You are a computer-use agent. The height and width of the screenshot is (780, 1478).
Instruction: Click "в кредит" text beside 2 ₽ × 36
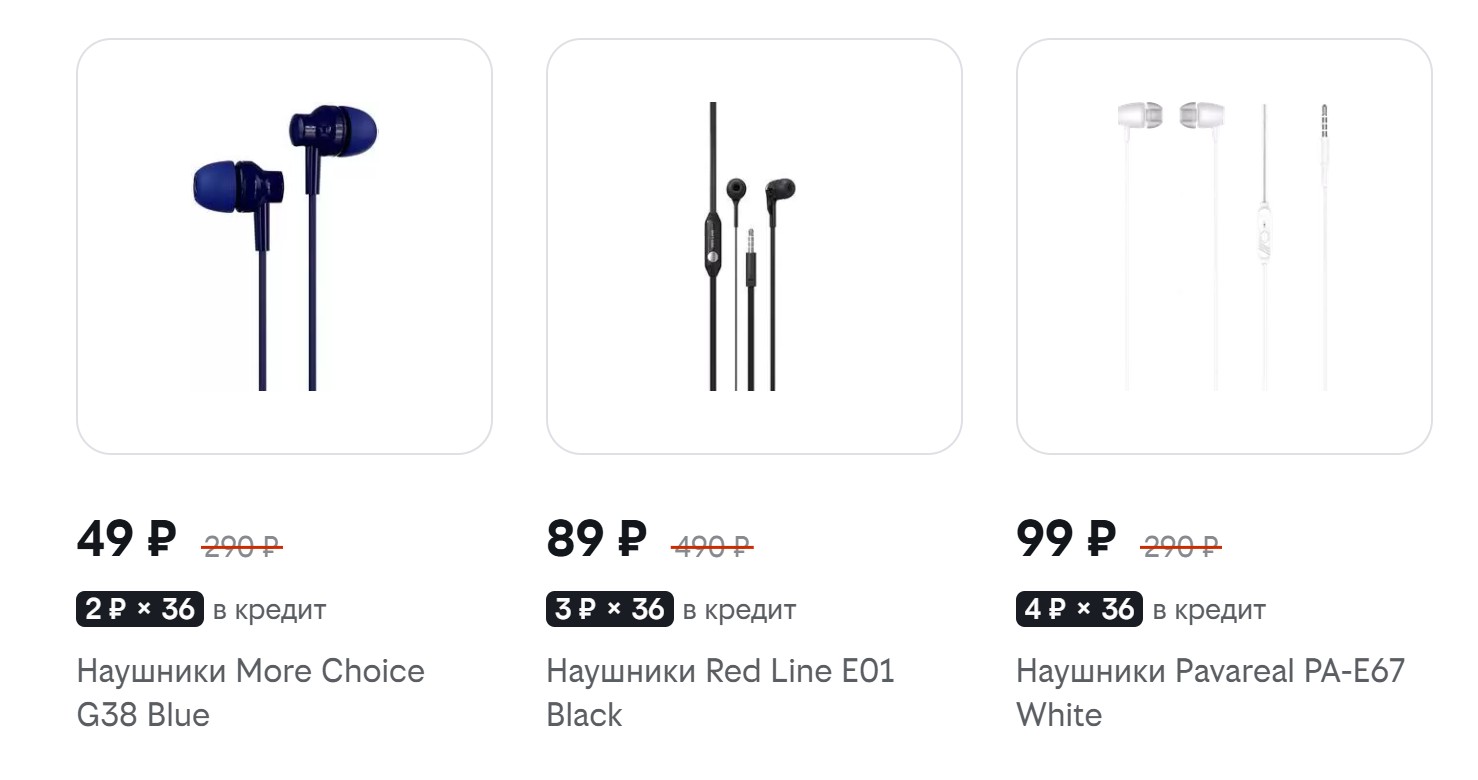pos(269,610)
